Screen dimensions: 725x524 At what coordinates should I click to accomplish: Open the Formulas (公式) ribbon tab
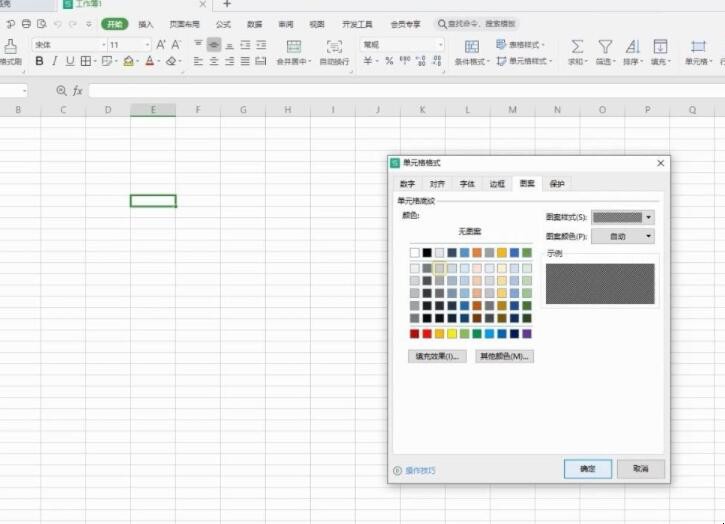tap(223, 24)
